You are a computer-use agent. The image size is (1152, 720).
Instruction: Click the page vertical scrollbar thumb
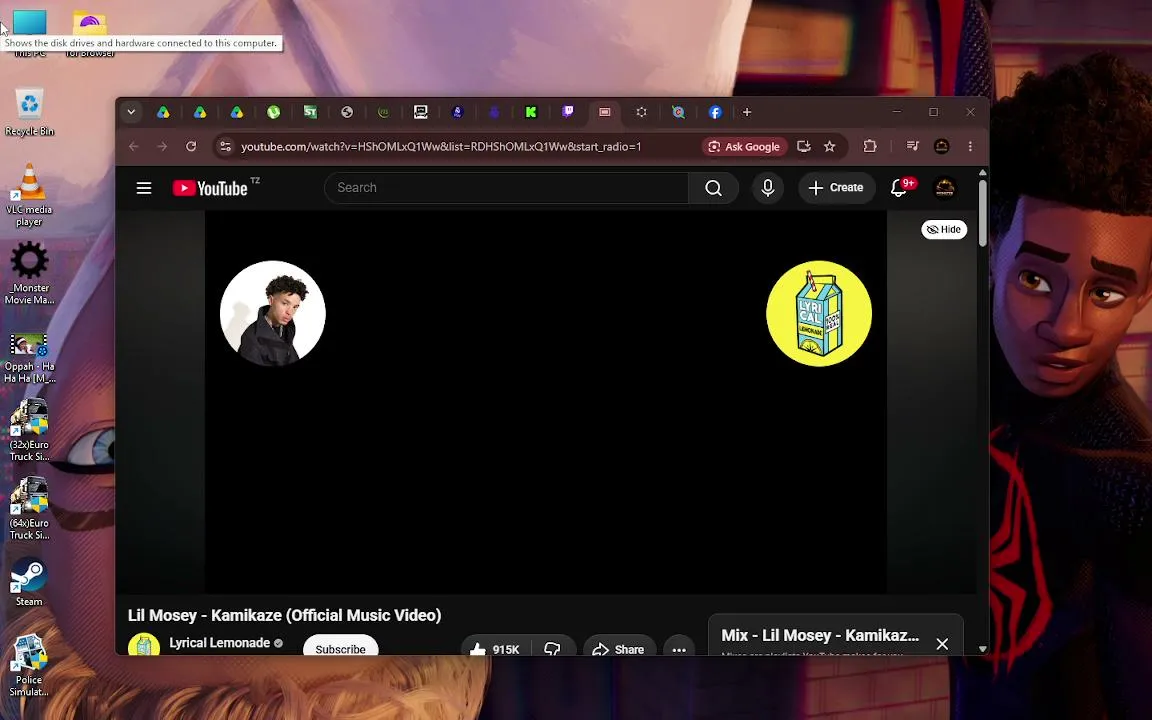click(982, 215)
